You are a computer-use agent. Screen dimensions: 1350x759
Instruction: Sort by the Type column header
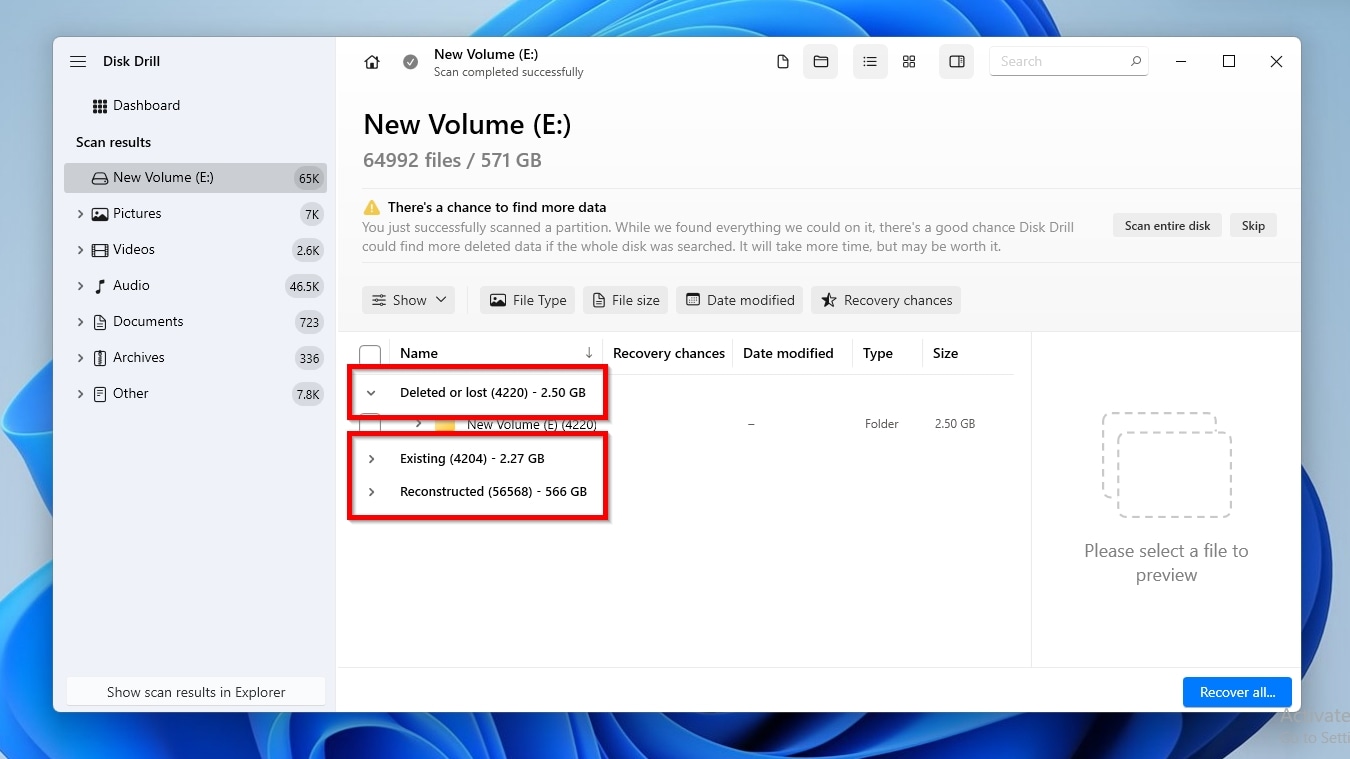878,353
